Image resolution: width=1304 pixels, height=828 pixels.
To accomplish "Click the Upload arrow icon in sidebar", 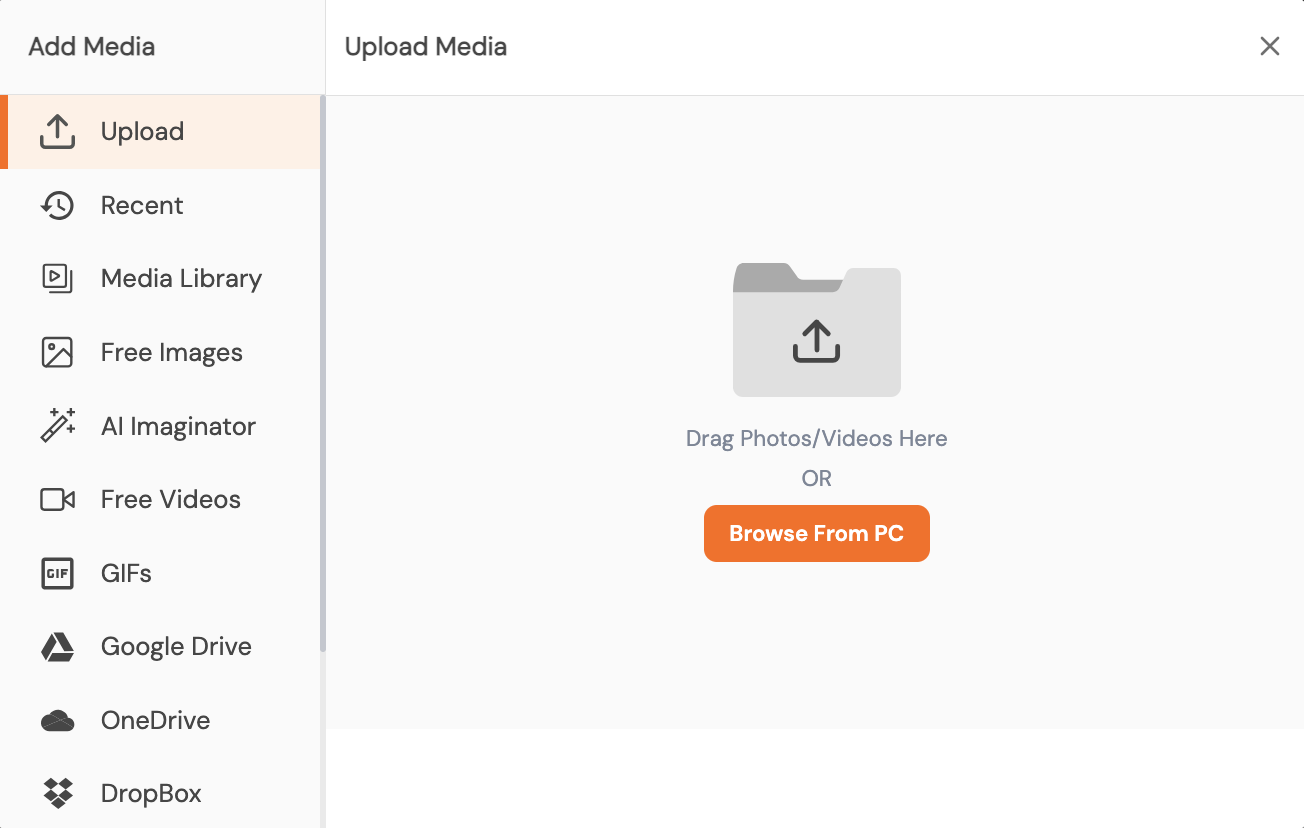I will tap(57, 132).
